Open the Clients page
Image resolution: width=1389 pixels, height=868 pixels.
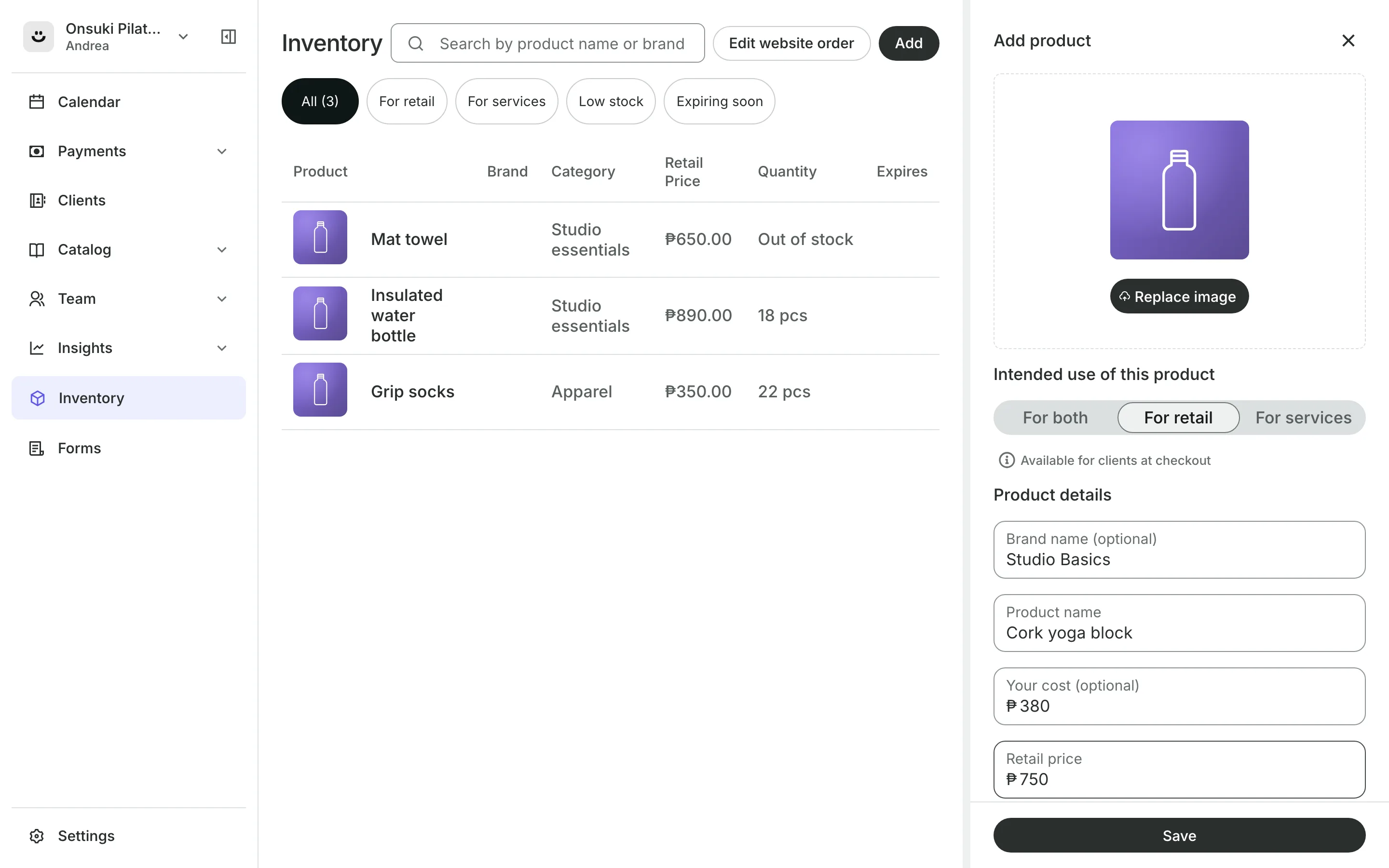[129, 200]
